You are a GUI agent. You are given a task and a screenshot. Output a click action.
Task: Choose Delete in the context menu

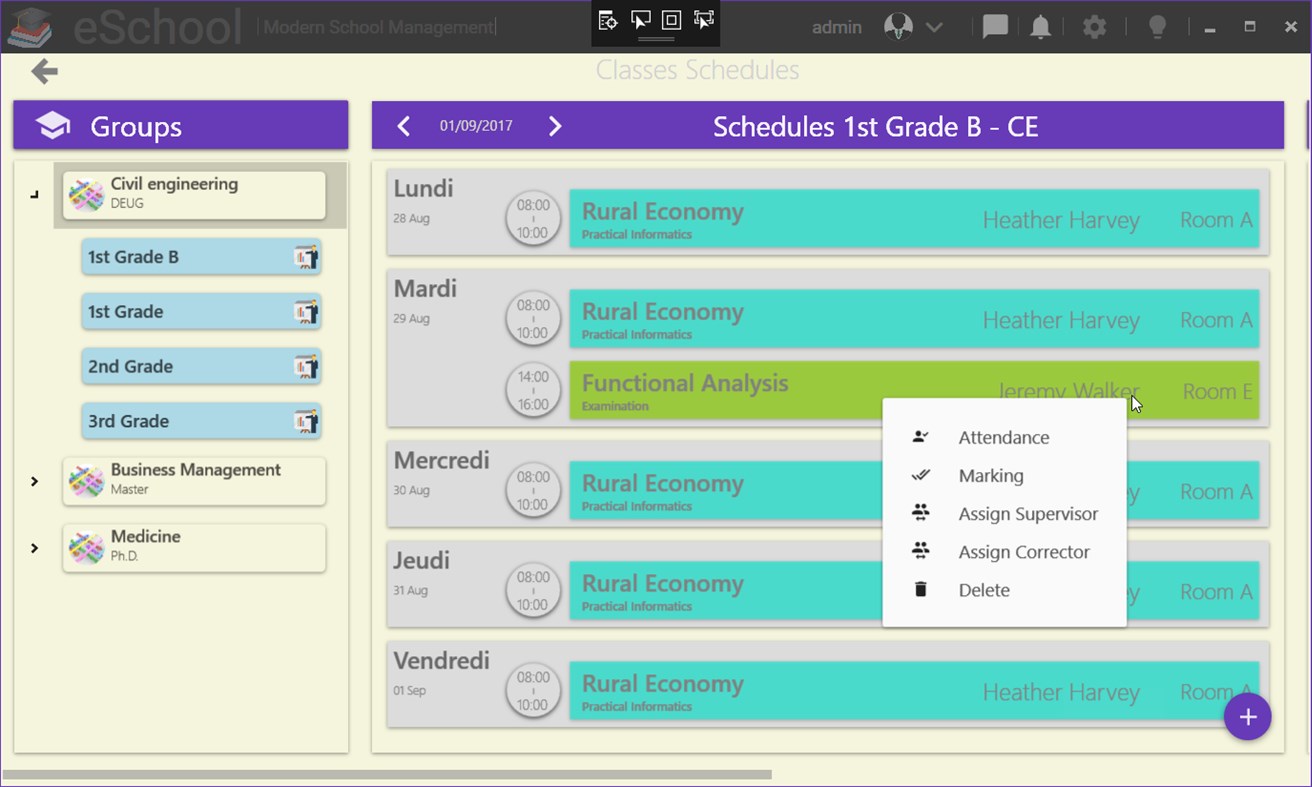point(983,590)
